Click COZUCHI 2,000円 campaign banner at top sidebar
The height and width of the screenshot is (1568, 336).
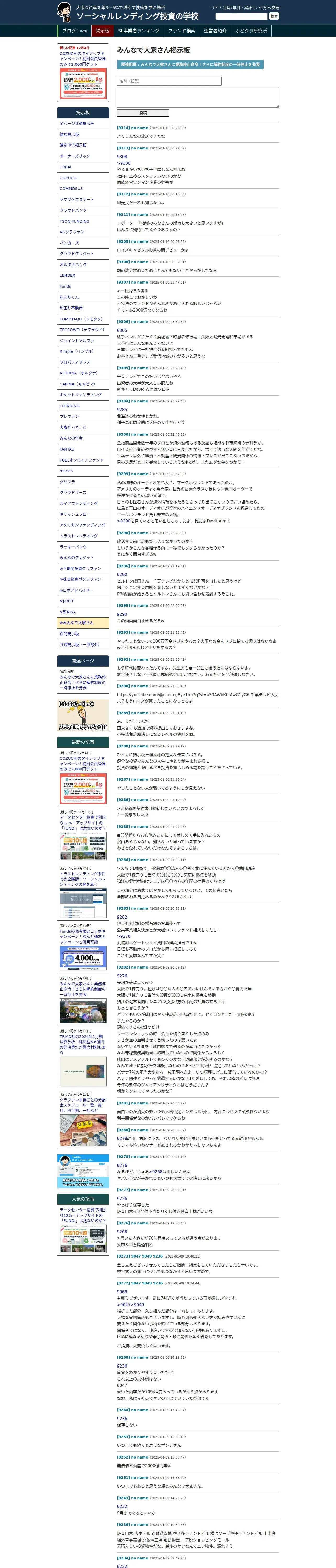[83, 83]
